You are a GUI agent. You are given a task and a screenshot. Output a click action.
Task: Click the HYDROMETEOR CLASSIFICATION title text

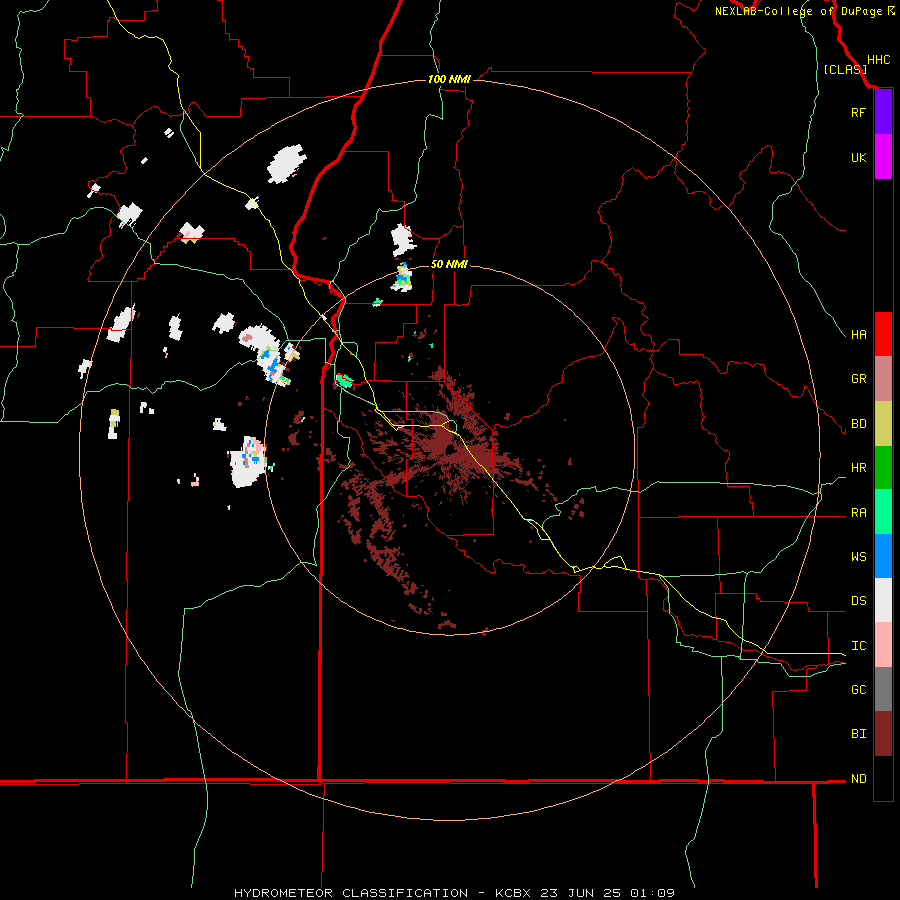[351, 893]
